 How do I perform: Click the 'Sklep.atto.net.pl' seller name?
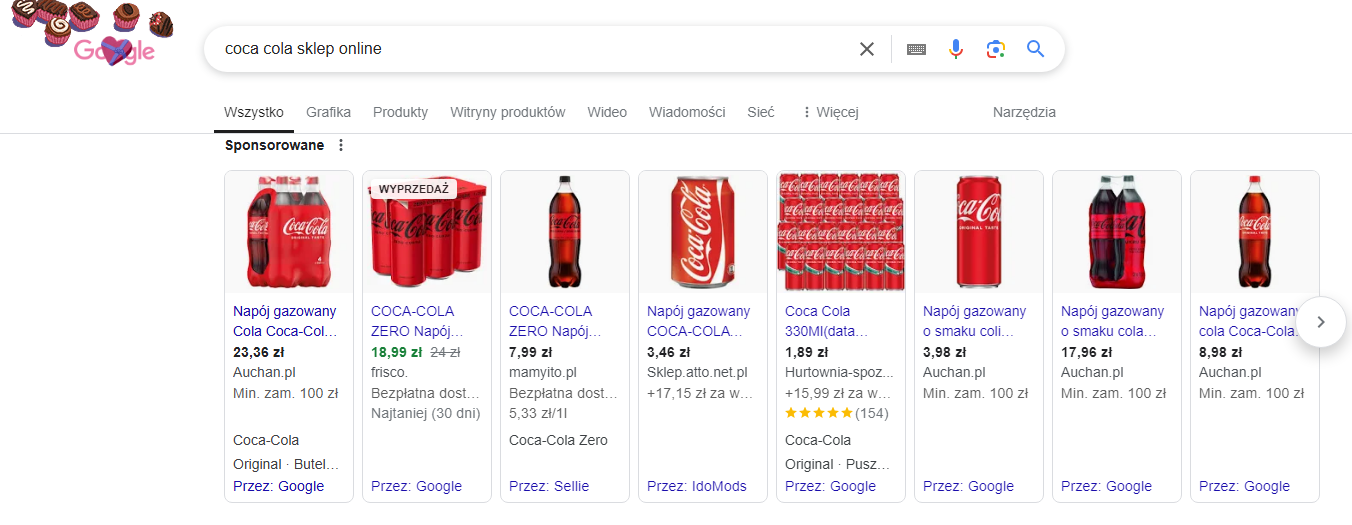[x=697, y=372]
